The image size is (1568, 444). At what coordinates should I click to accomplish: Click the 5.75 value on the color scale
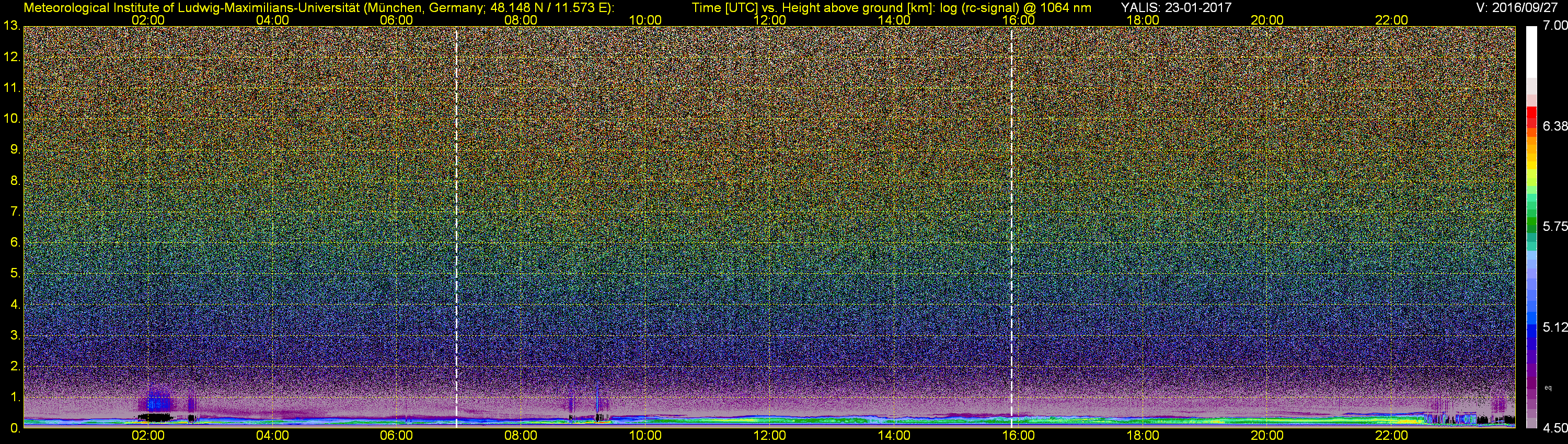1554,226
